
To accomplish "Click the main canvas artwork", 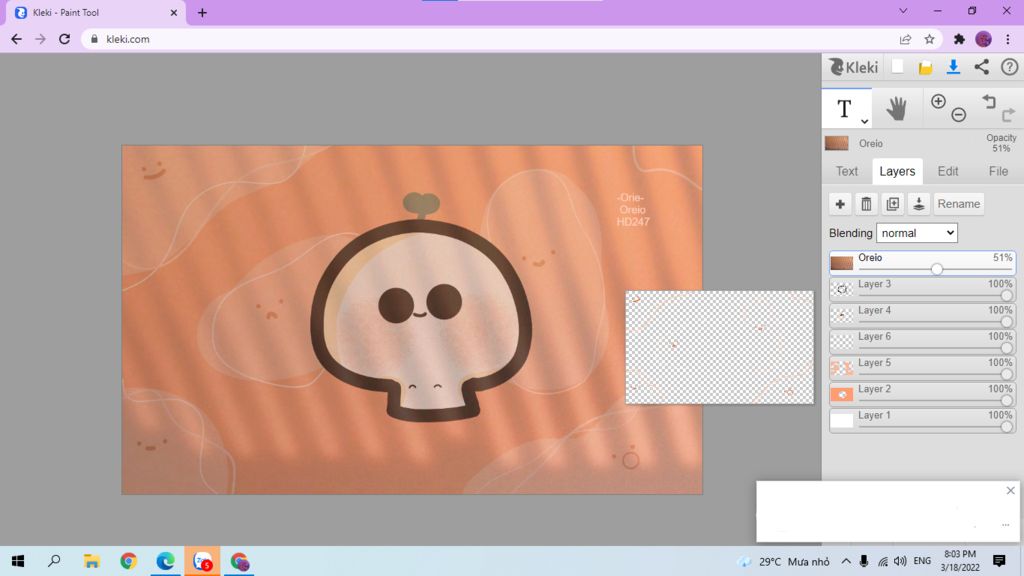I will click(412, 319).
